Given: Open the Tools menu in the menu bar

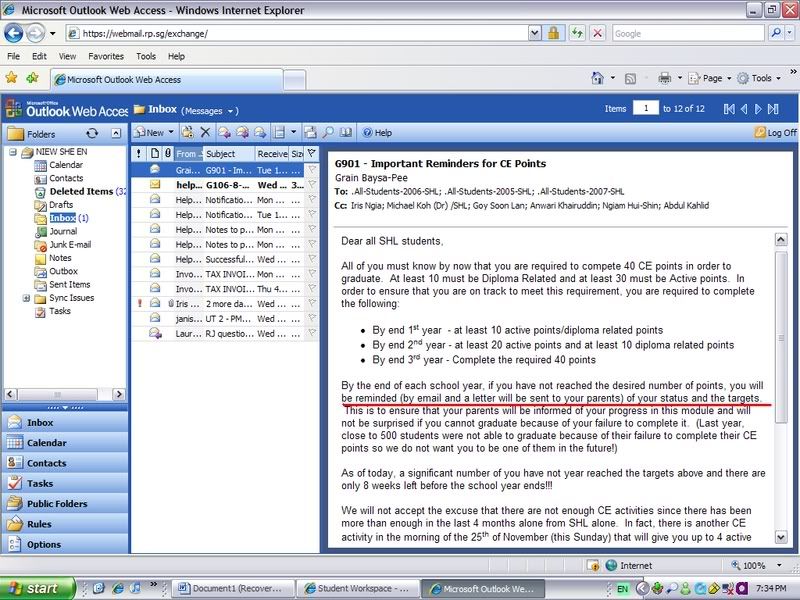Looking at the screenshot, I should pos(146,57).
